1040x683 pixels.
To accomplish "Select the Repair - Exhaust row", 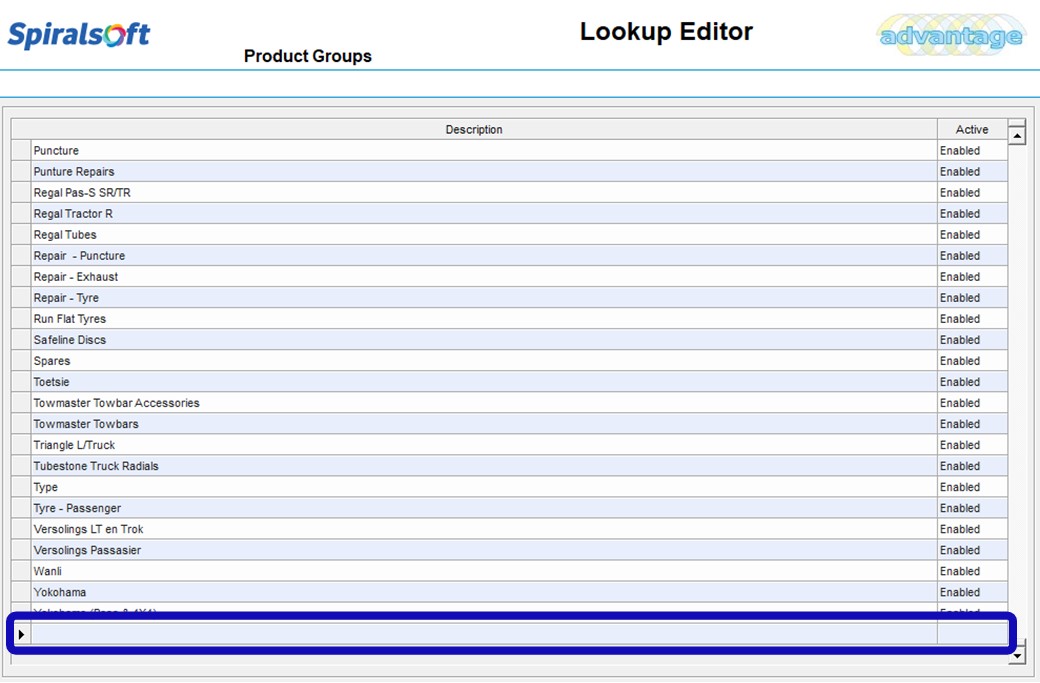I will pyautogui.click(x=509, y=277).
